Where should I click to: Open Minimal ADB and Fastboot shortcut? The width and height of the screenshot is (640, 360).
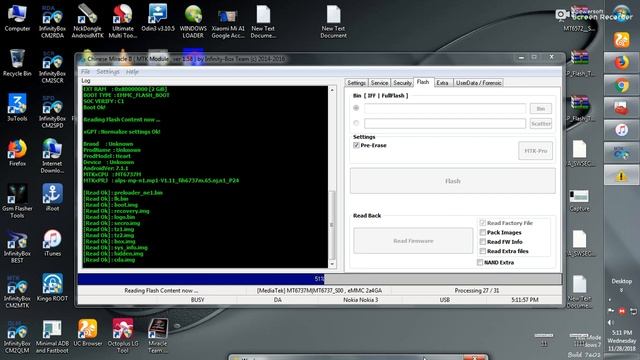[52, 336]
